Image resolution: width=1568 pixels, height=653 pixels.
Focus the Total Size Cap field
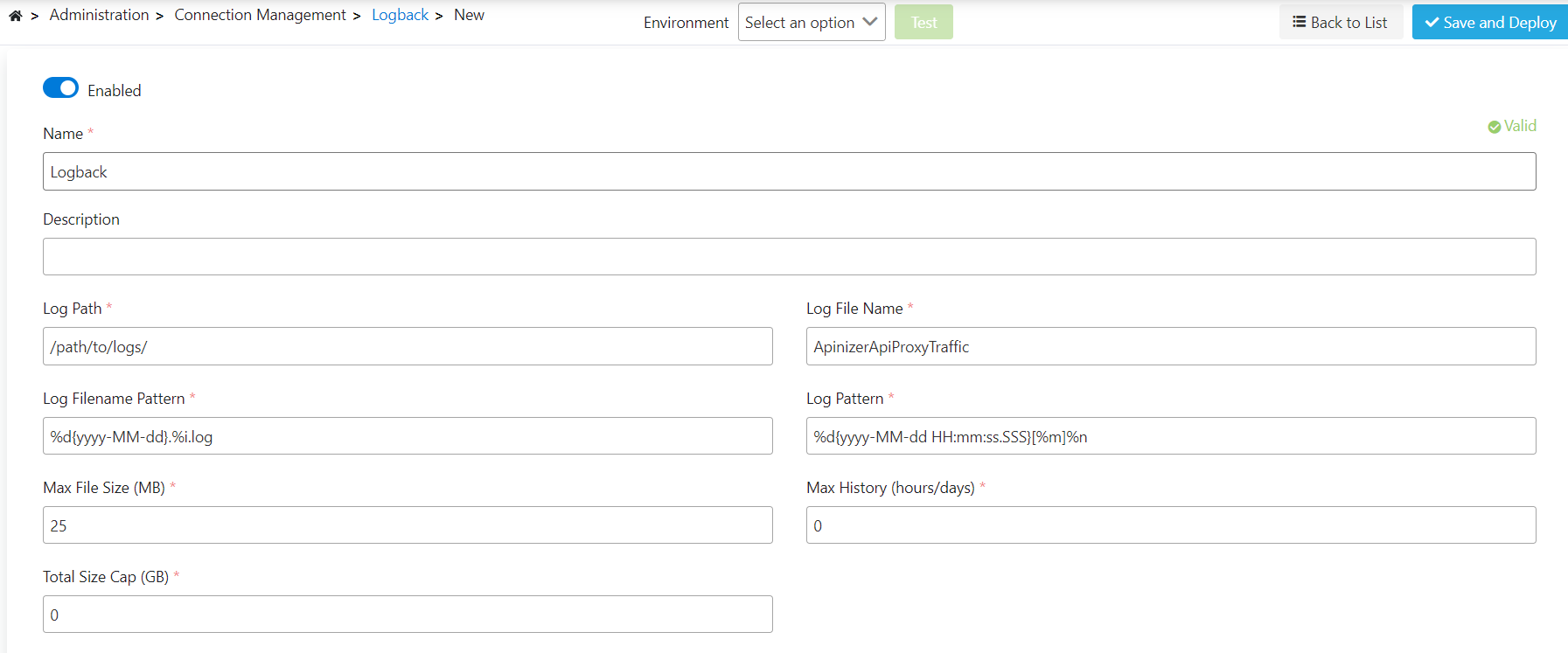[408, 615]
